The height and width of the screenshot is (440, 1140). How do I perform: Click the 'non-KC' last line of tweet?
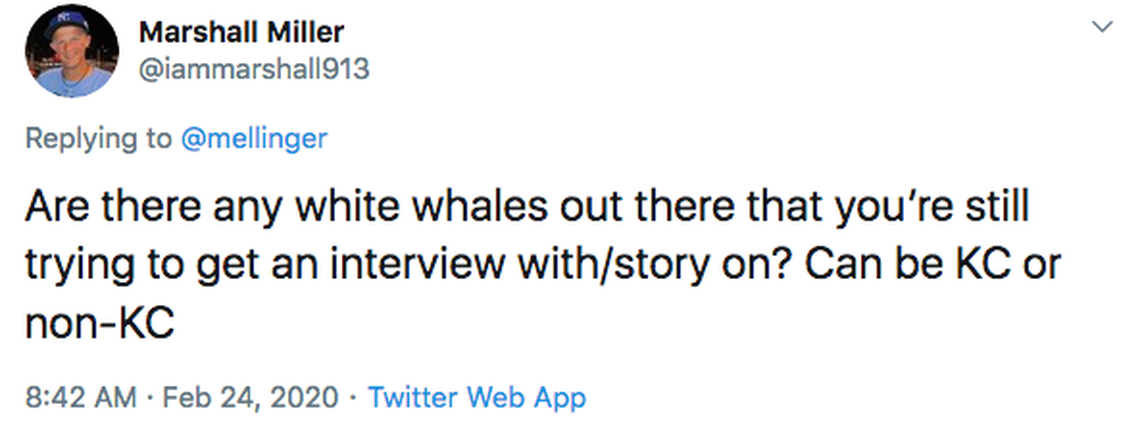tap(97, 320)
